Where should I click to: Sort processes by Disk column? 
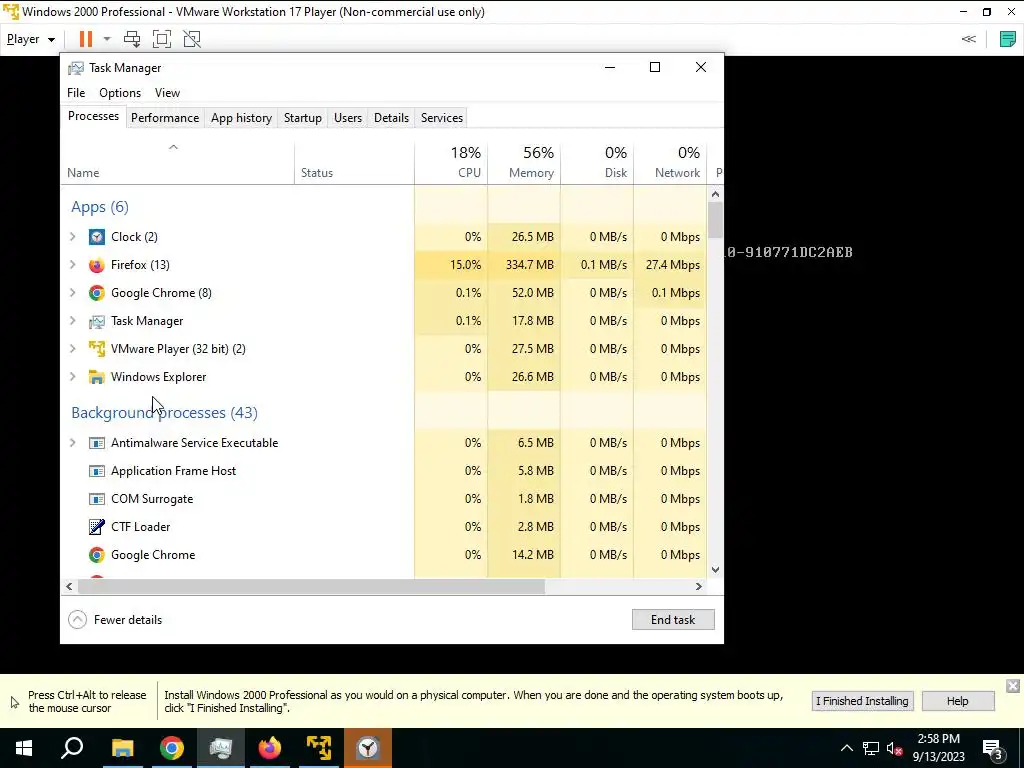point(597,163)
